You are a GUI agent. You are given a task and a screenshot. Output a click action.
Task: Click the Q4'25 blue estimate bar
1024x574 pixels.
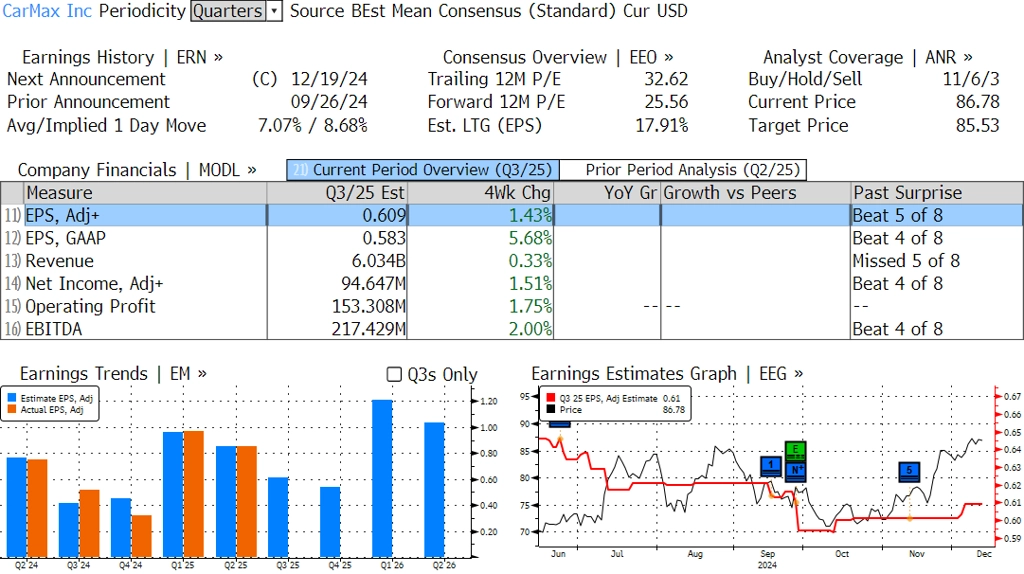tap(330, 522)
